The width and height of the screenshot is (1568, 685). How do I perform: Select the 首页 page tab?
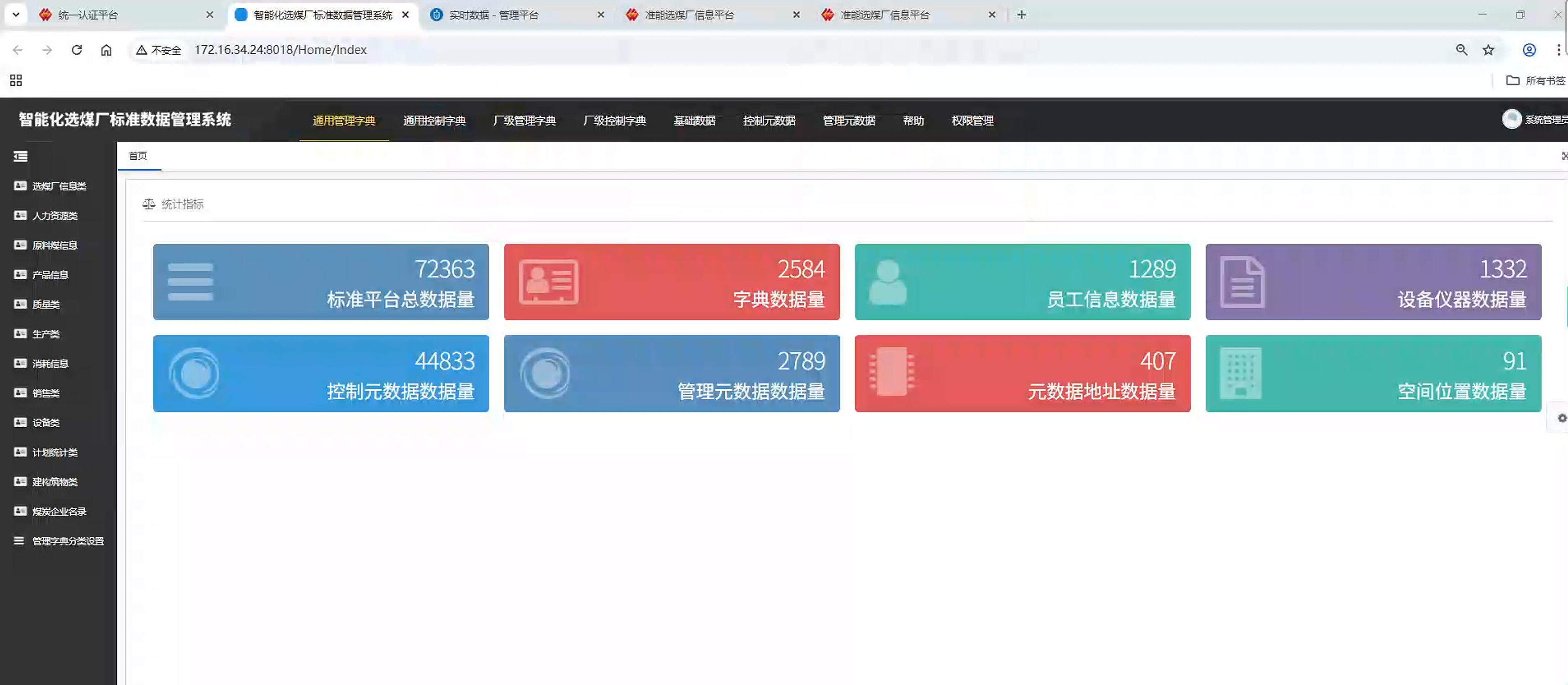coord(138,157)
